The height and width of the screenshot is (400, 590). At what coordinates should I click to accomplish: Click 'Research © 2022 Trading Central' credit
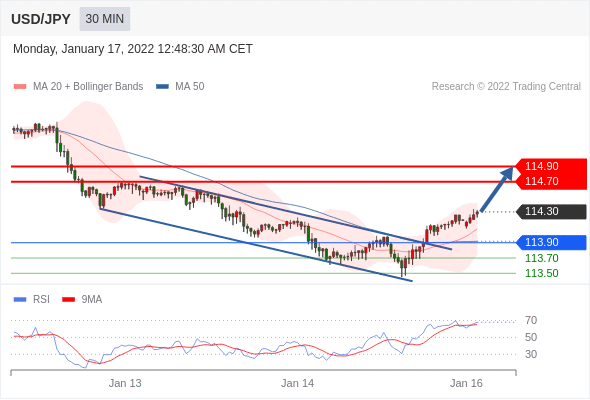point(506,87)
